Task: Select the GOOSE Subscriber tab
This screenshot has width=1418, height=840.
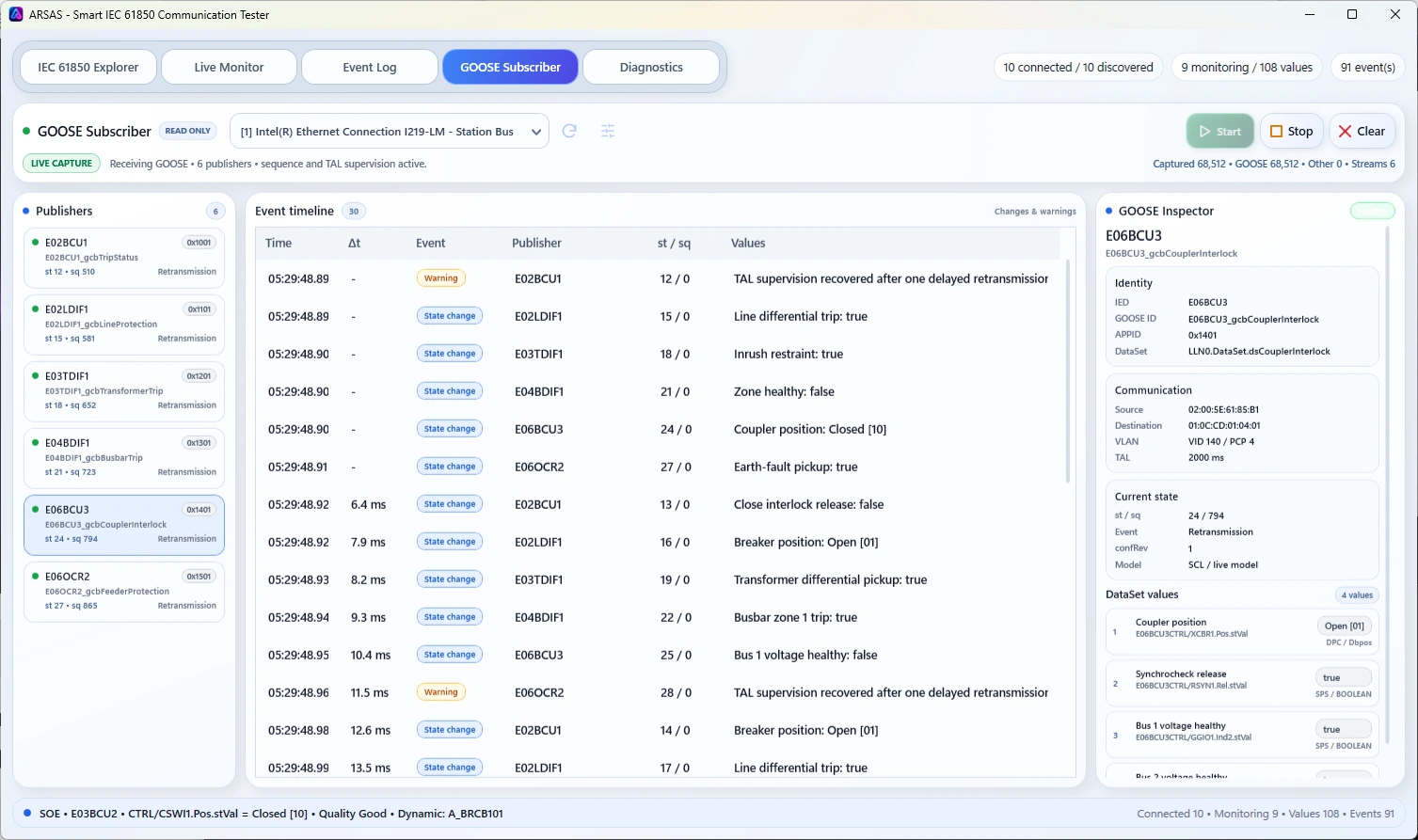Action: [510, 67]
